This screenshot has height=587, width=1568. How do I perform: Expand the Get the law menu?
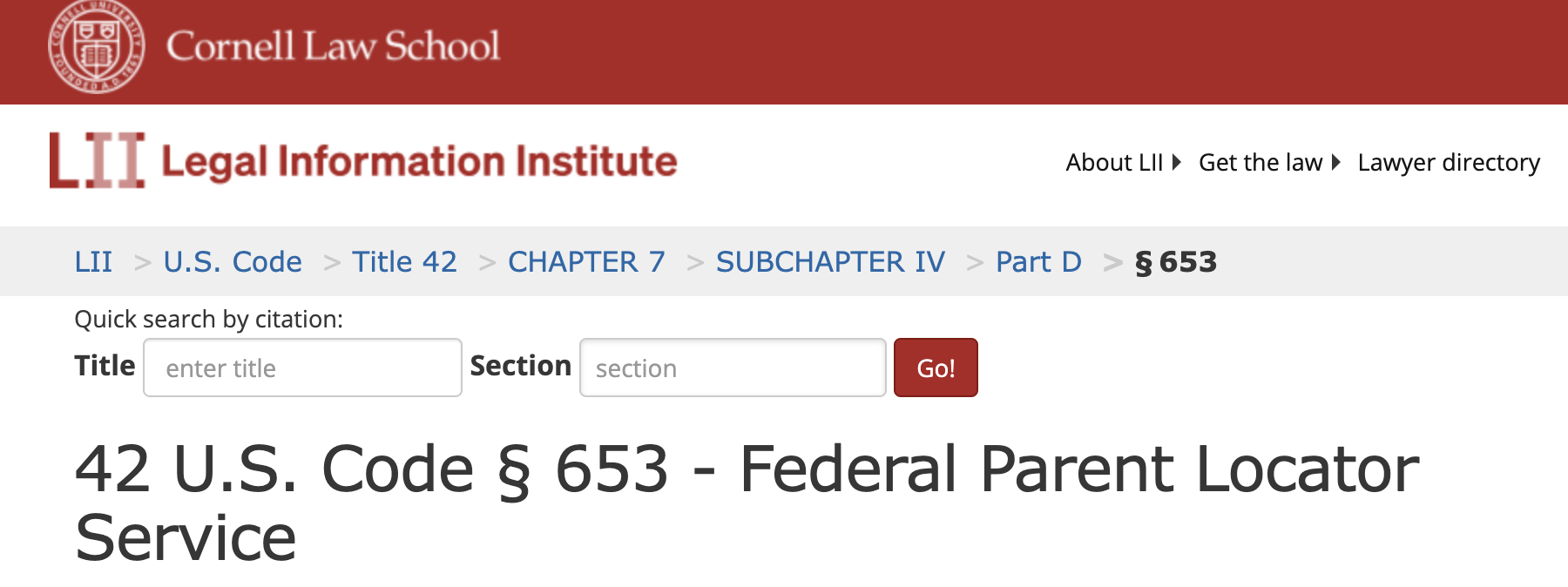(1260, 163)
